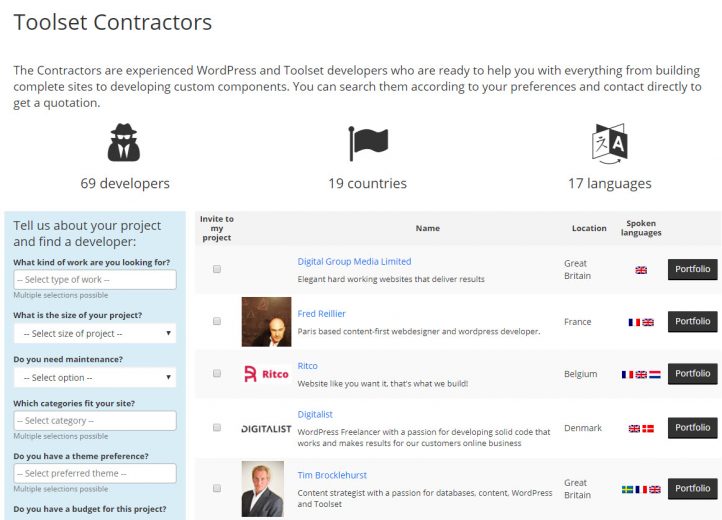Viewport: 722px width, 520px height.
Task: Open the Select type of work selector
Action: point(95,280)
